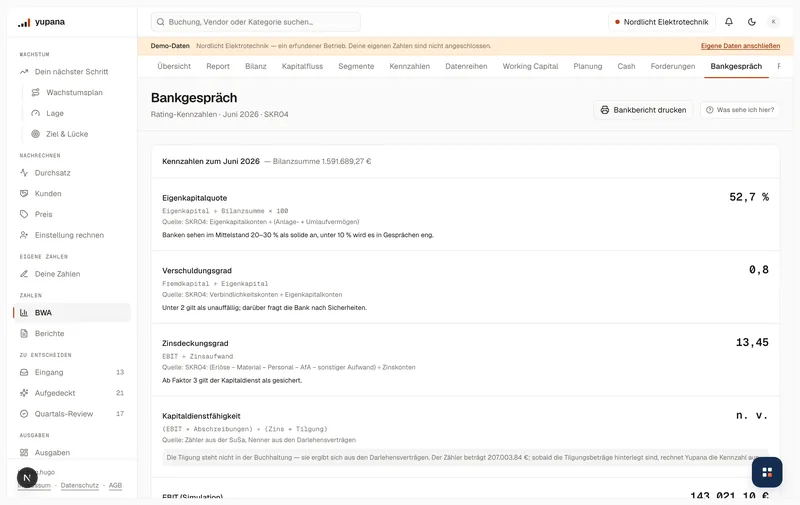The width and height of the screenshot is (800, 505).
Task: Click the Eingang inbox icon
Action: 24,372
